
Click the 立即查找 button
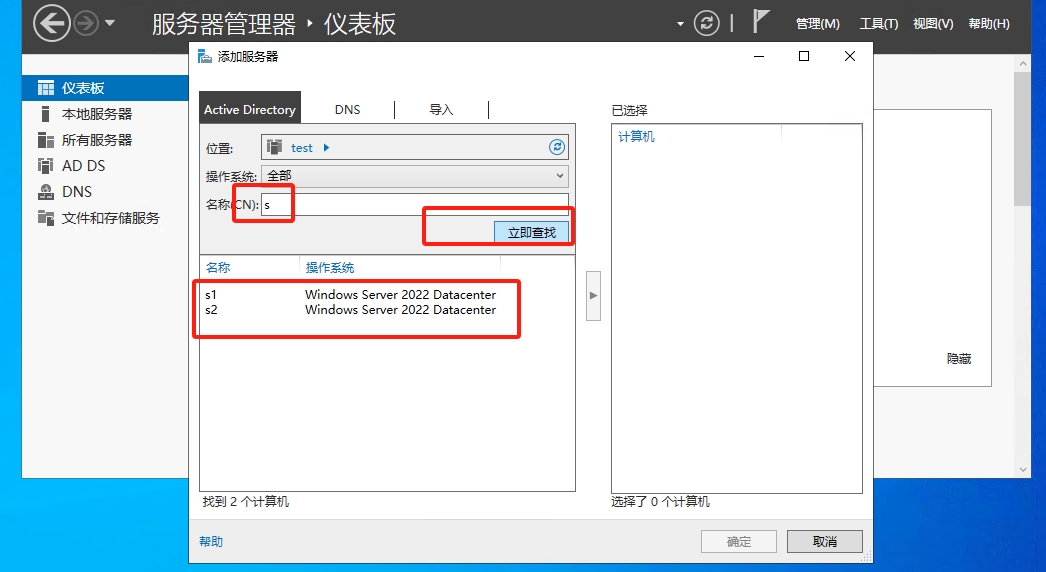click(532, 232)
